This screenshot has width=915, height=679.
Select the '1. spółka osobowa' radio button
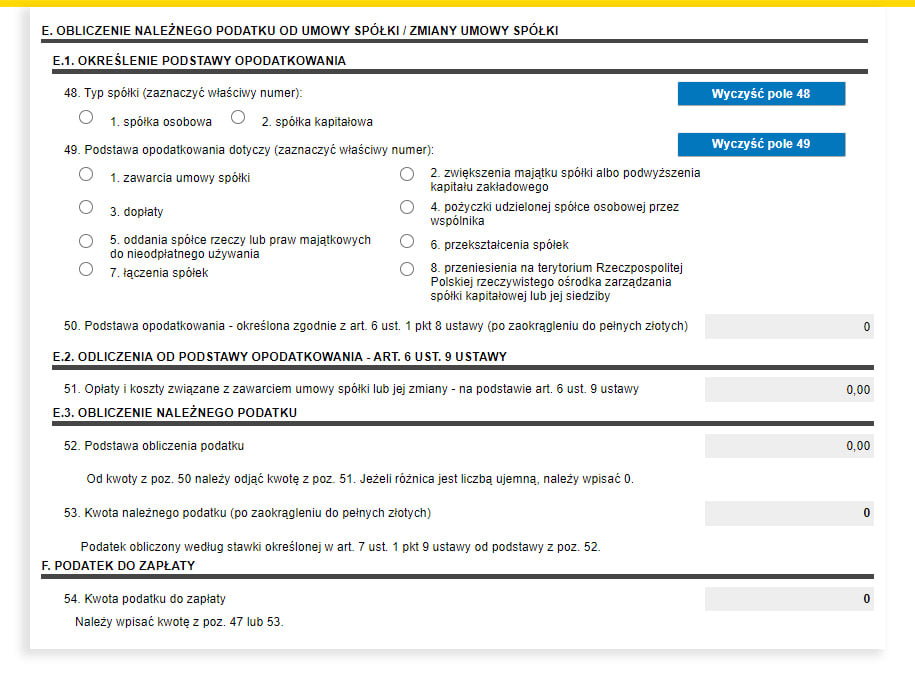click(x=86, y=117)
